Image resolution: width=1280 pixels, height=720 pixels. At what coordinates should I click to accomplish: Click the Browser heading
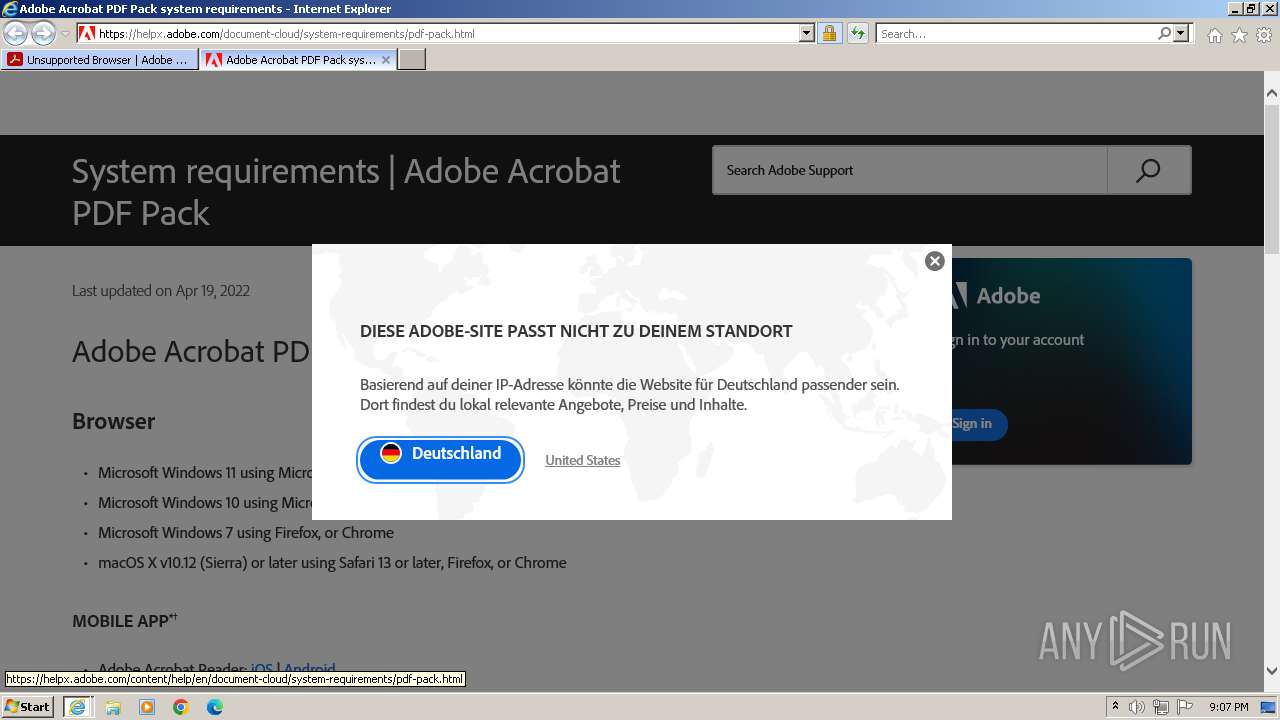113,421
